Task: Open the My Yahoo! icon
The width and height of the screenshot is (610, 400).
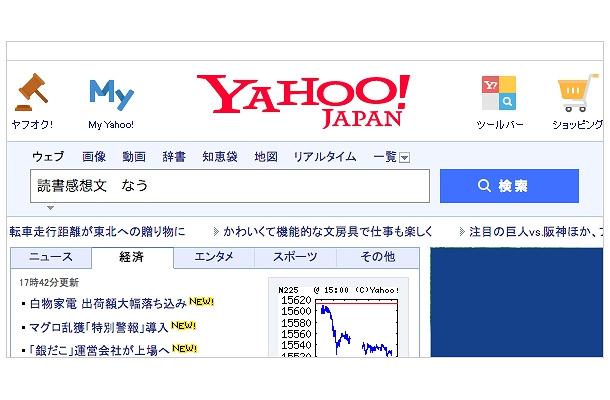Action: tap(111, 95)
